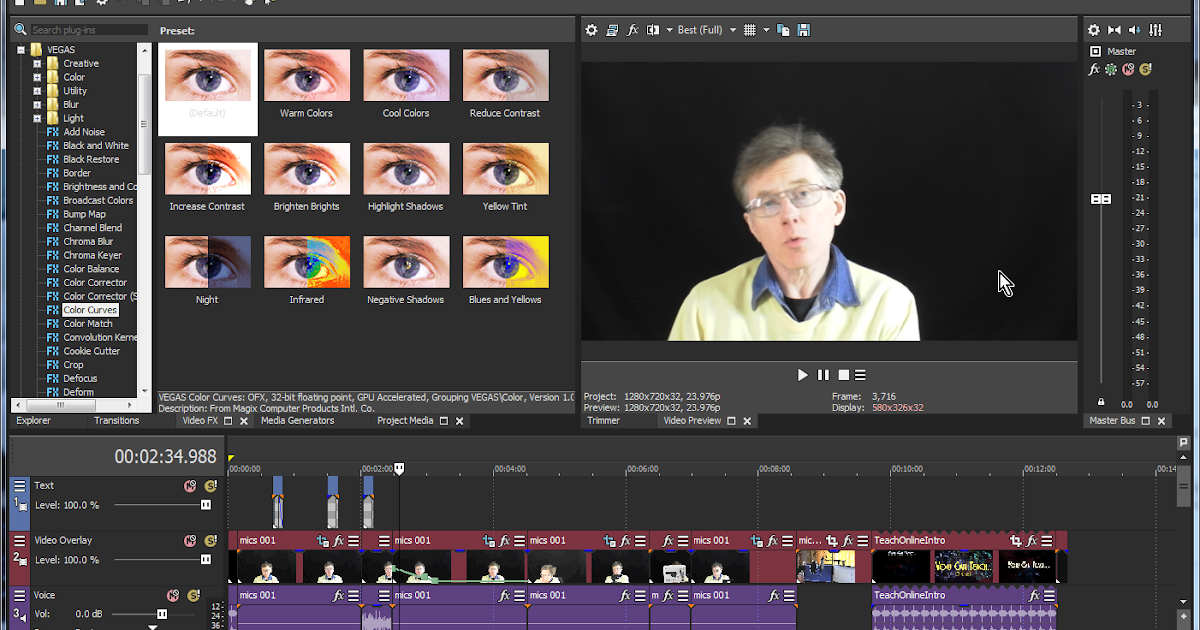Toggle the Master bus square checkbox
Viewport: 1200px width, 630px height.
click(1095, 51)
